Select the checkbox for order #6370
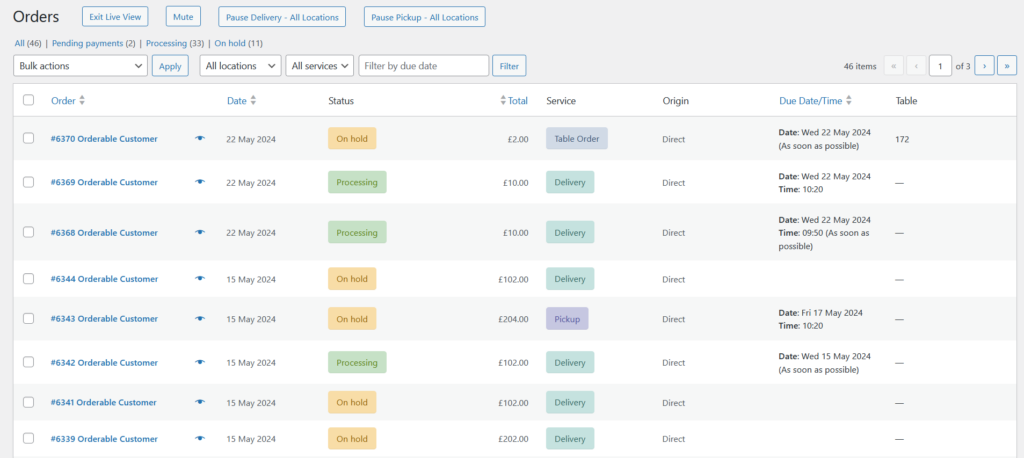Viewport: 1024px width, 458px height. 28,139
